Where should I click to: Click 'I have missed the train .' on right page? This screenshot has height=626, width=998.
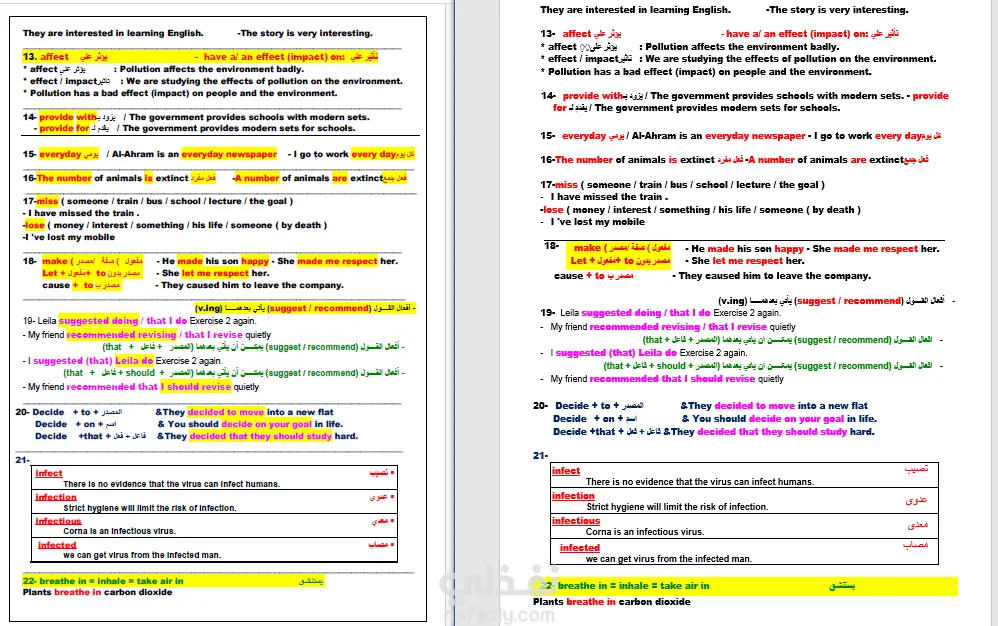[x=609, y=197]
